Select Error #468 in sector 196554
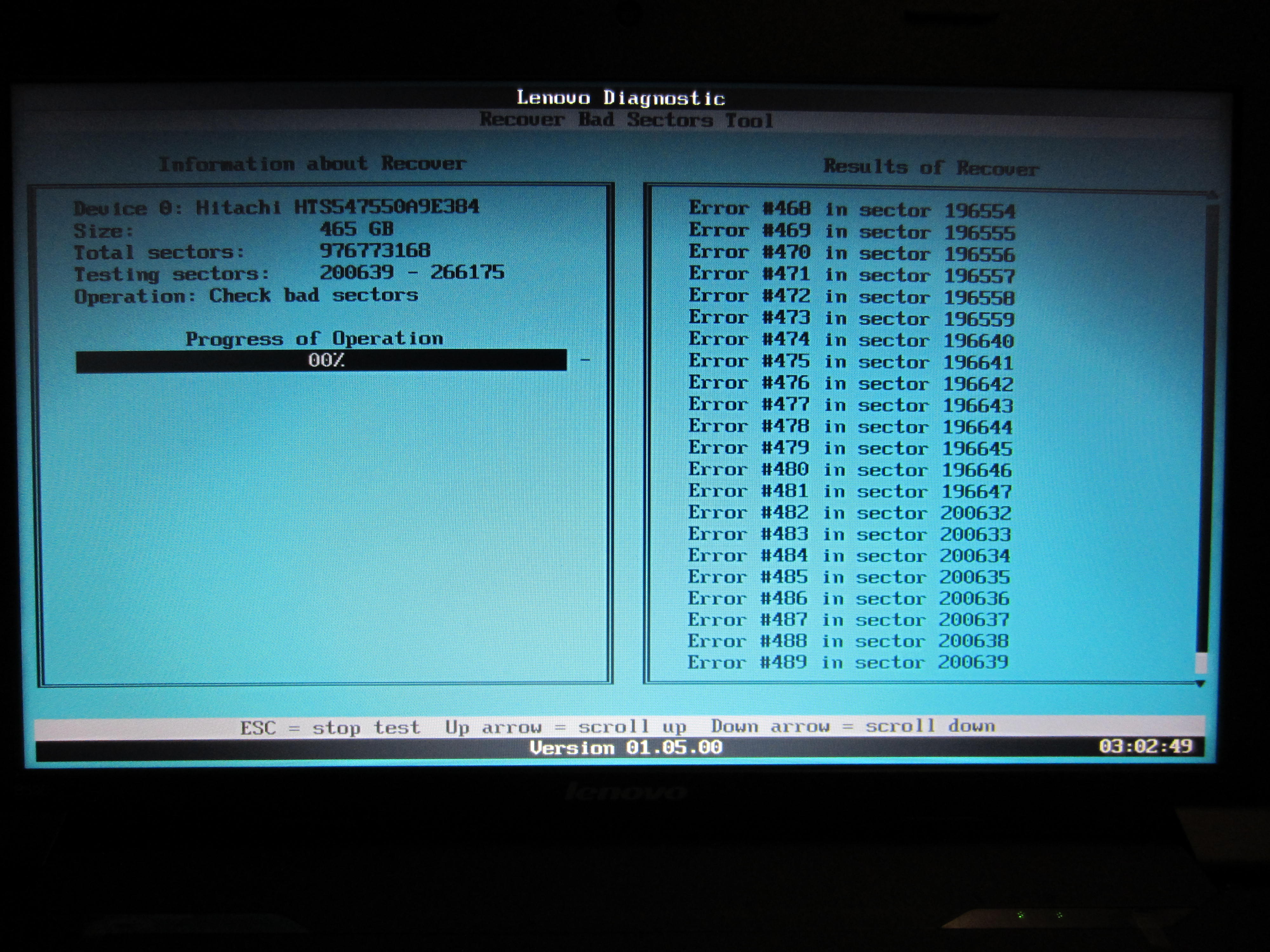This screenshot has width=1270, height=952. pos(852,209)
